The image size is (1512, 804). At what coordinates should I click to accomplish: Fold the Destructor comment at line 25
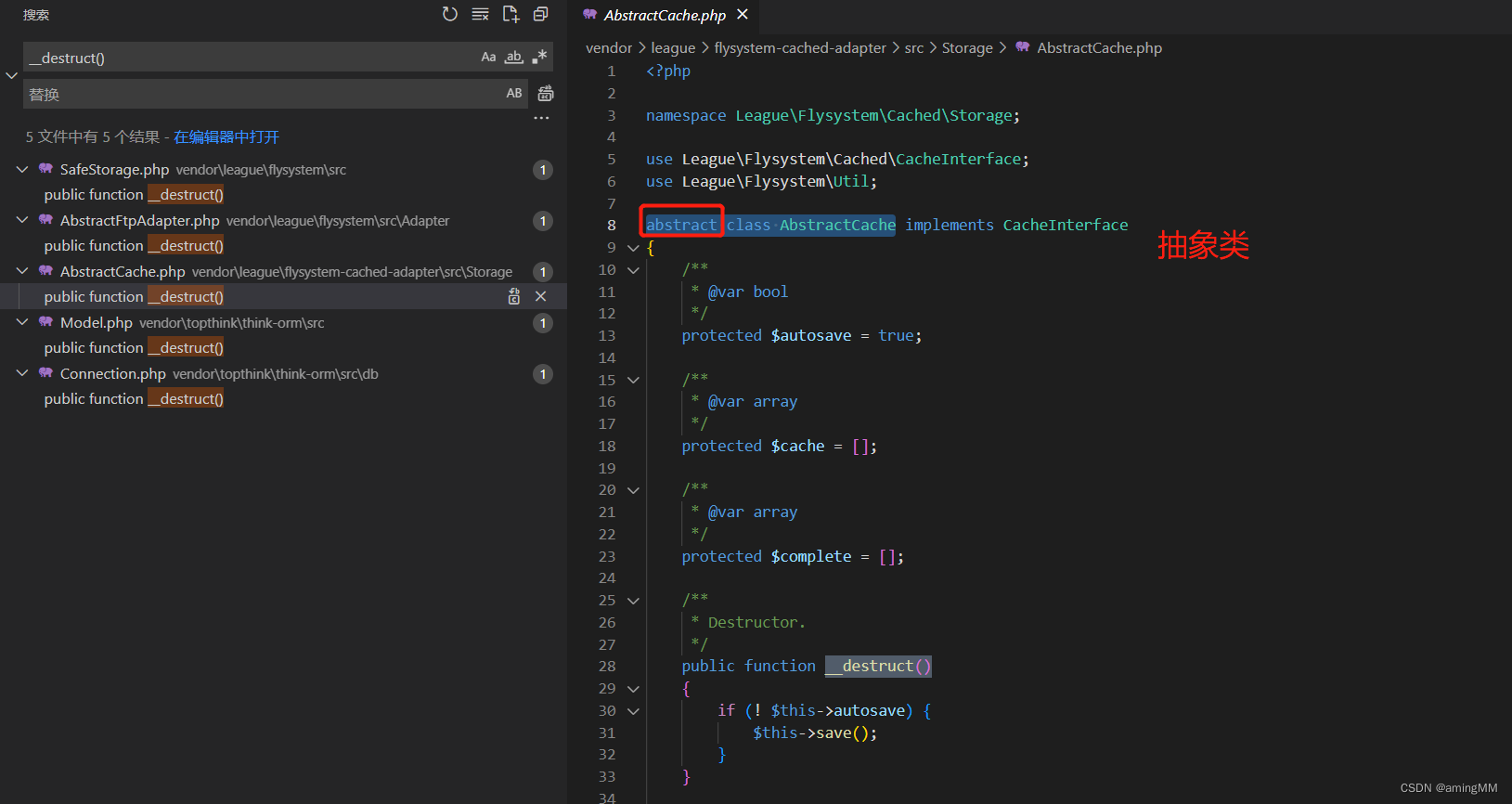[x=633, y=601]
